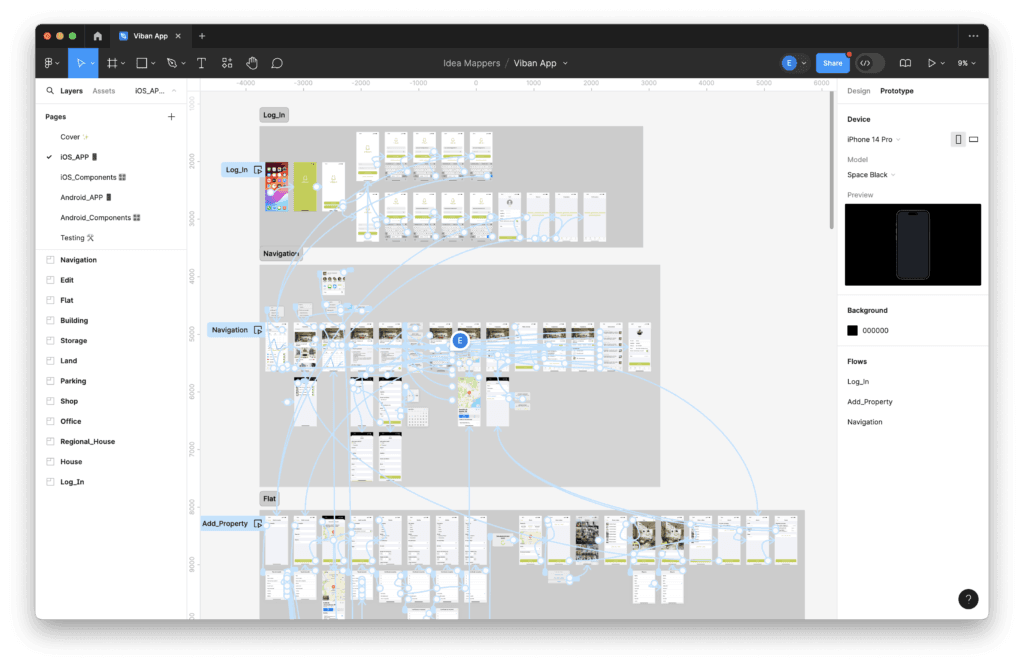Switch to the Layers tab

click(71, 91)
